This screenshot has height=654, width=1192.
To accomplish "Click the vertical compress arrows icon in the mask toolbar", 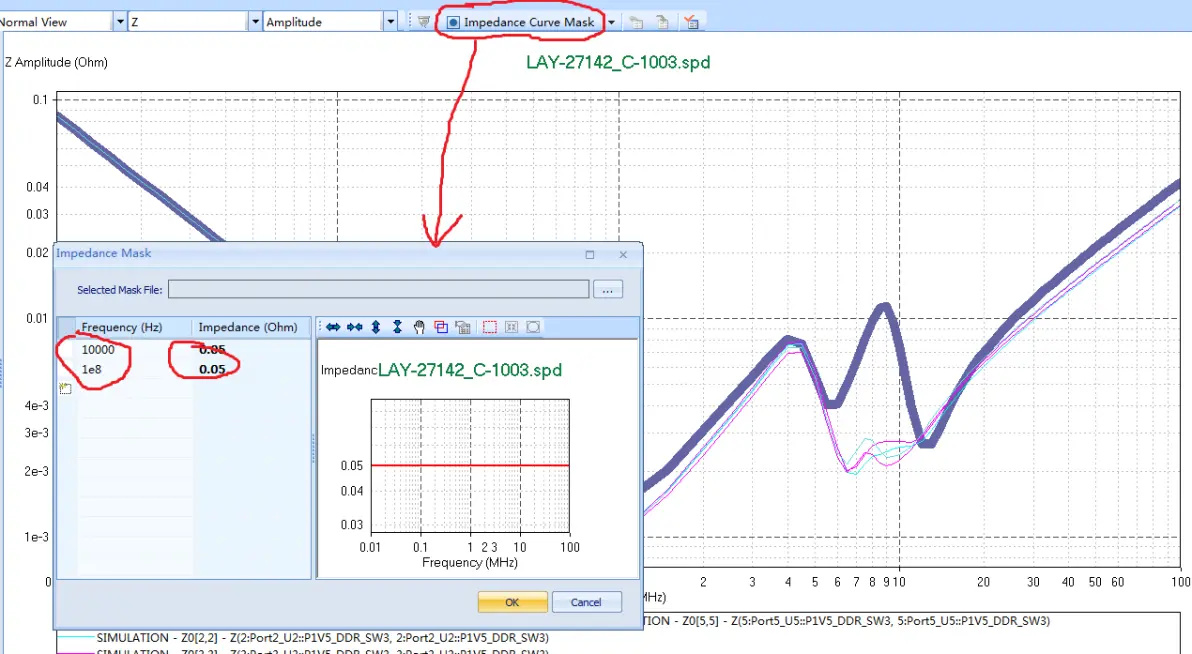I will point(397,327).
